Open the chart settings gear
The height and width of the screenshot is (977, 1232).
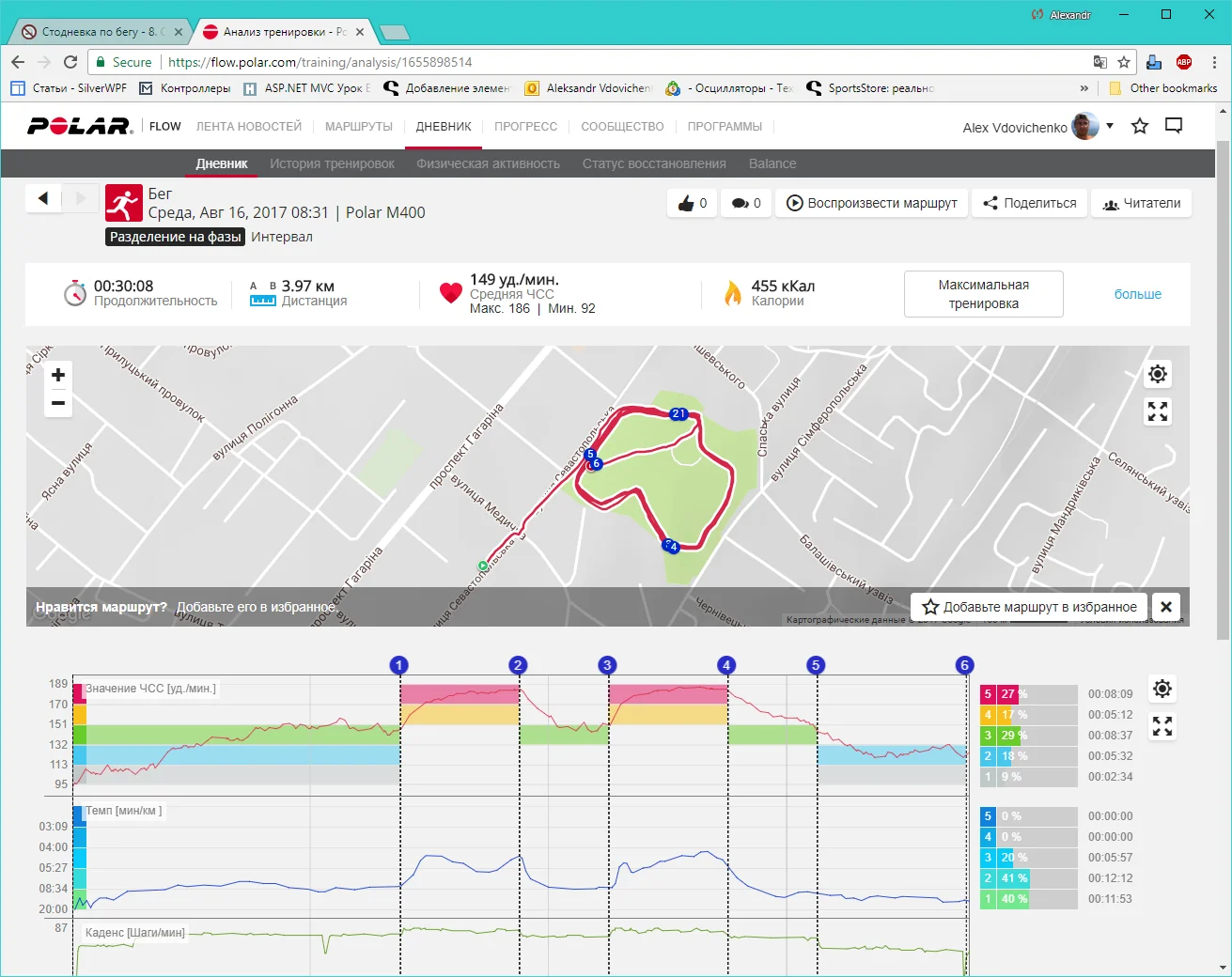point(1162,689)
